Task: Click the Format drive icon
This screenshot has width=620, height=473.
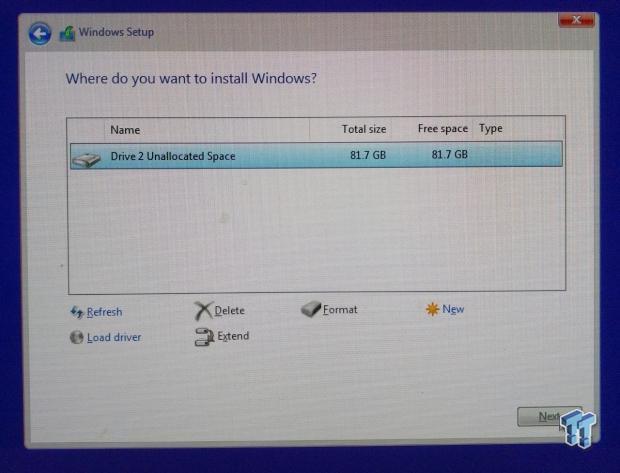Action: click(311, 309)
